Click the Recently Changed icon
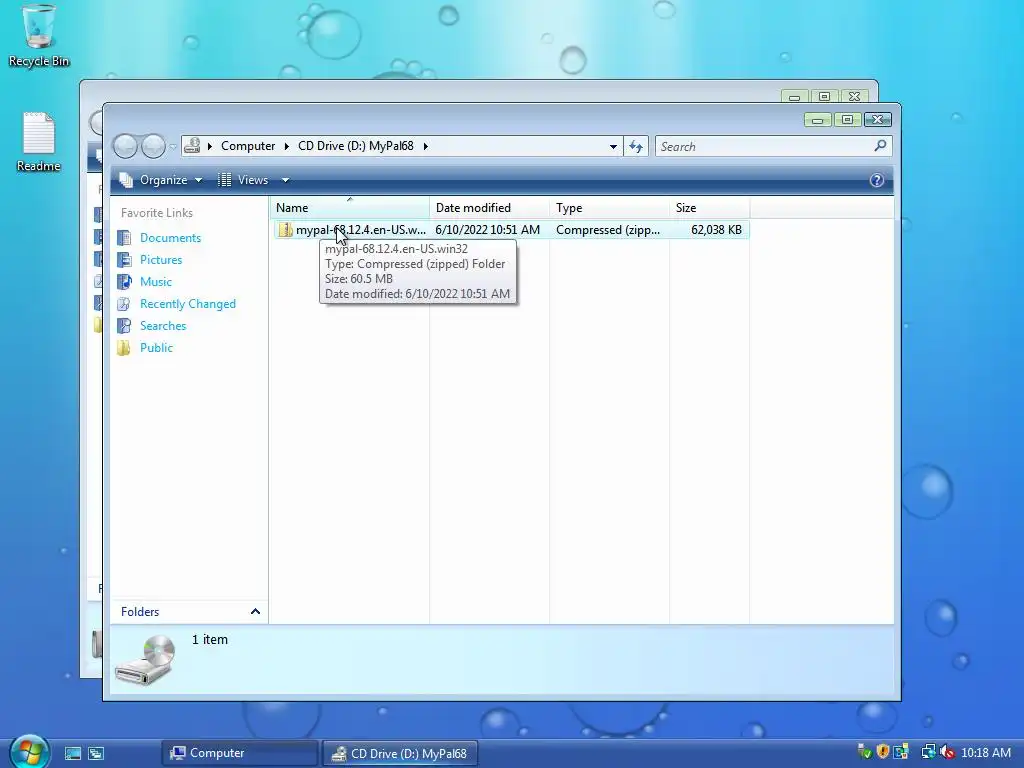The width and height of the screenshot is (1024, 768). point(124,304)
